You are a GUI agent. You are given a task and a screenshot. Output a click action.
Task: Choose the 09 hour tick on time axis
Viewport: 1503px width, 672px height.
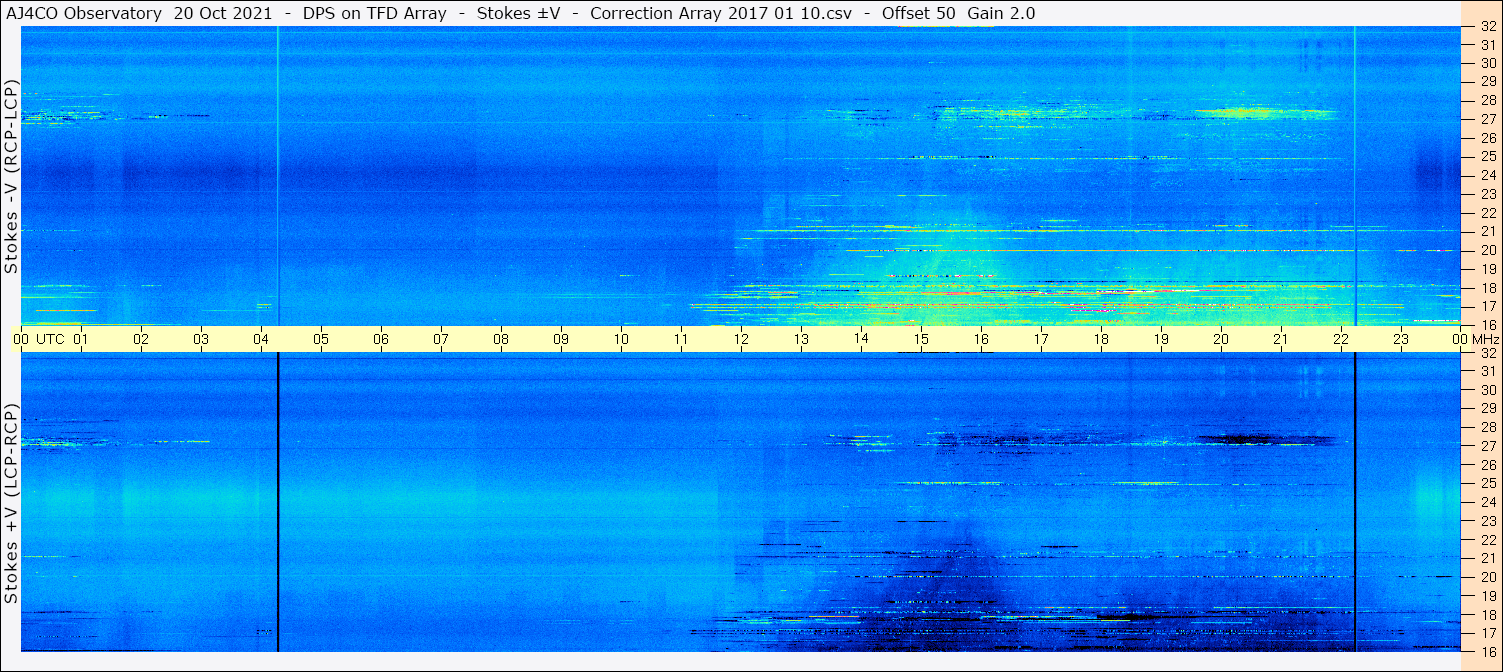coord(561,339)
